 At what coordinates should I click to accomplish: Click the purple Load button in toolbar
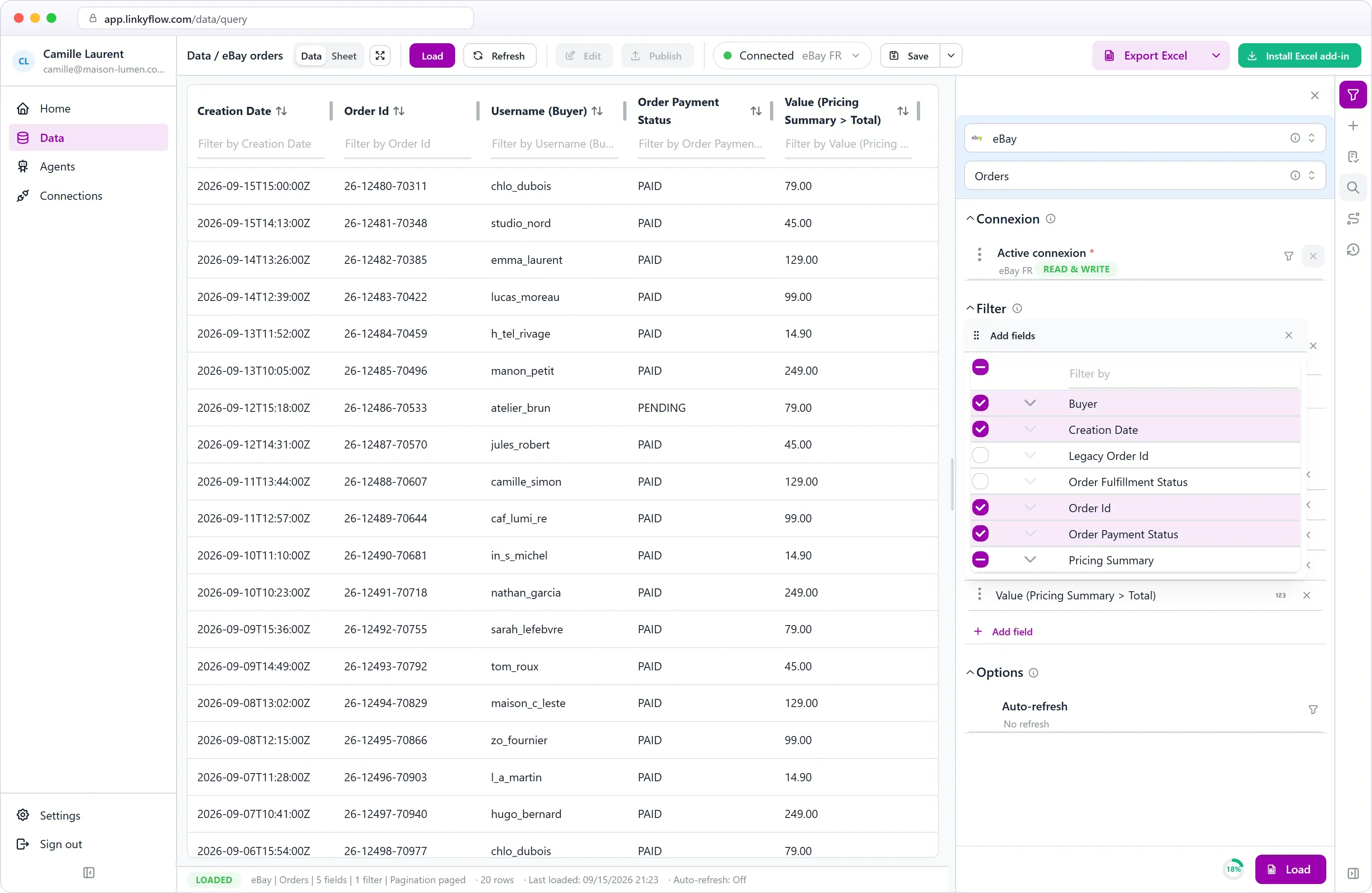432,55
